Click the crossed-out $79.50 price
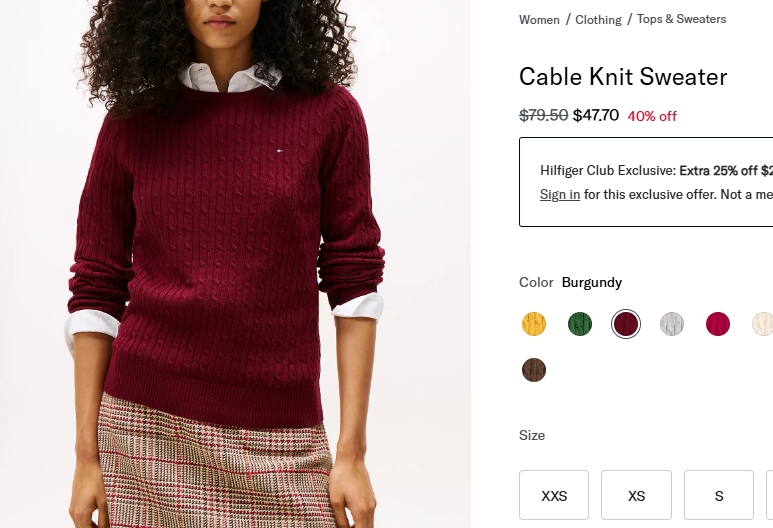Viewport: 773px width, 528px height. [543, 115]
